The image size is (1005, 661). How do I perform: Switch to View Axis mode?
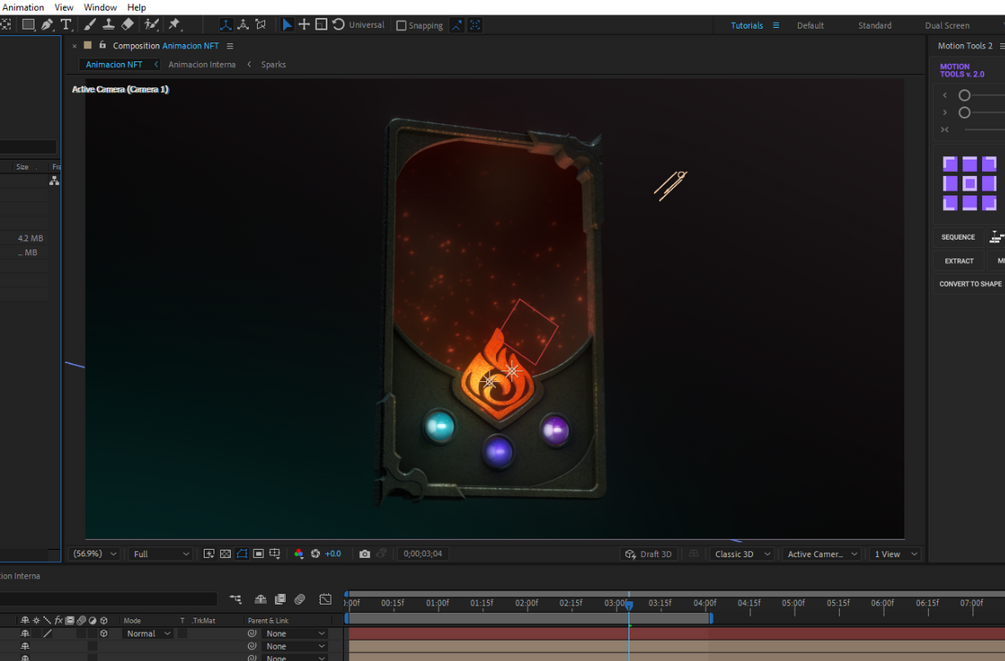260,25
